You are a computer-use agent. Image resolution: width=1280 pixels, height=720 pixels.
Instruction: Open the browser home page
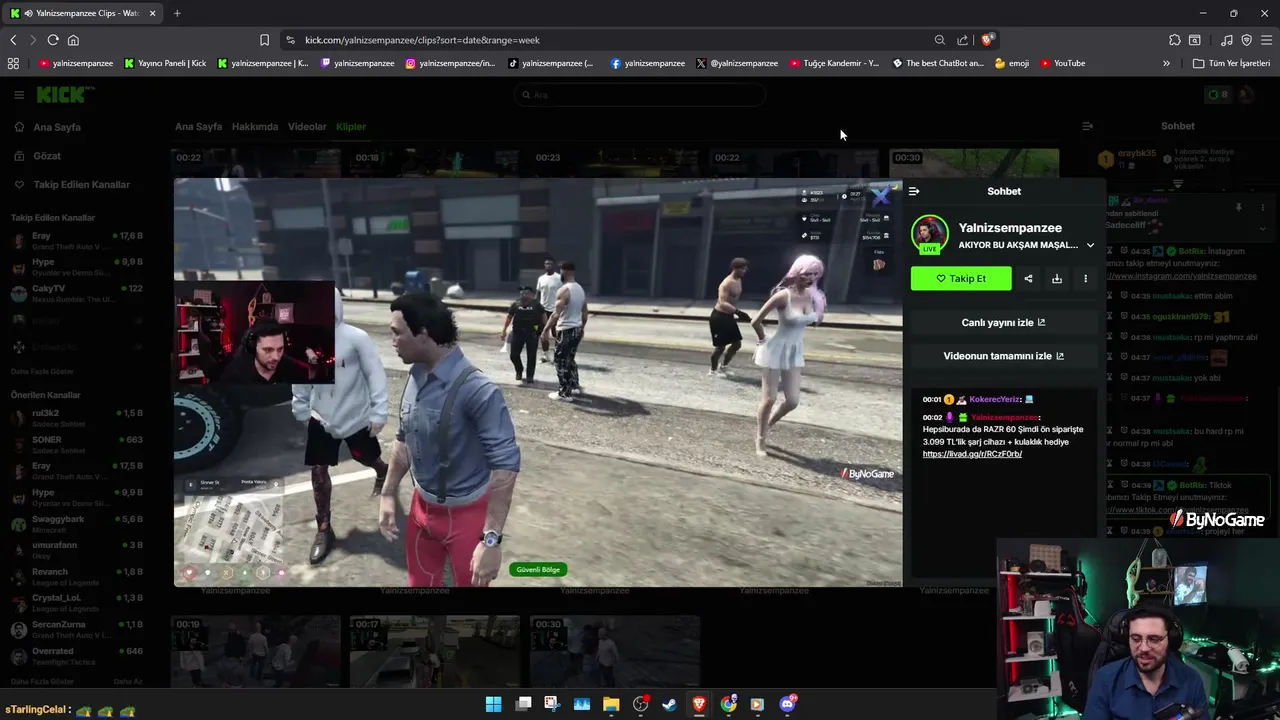[73, 40]
